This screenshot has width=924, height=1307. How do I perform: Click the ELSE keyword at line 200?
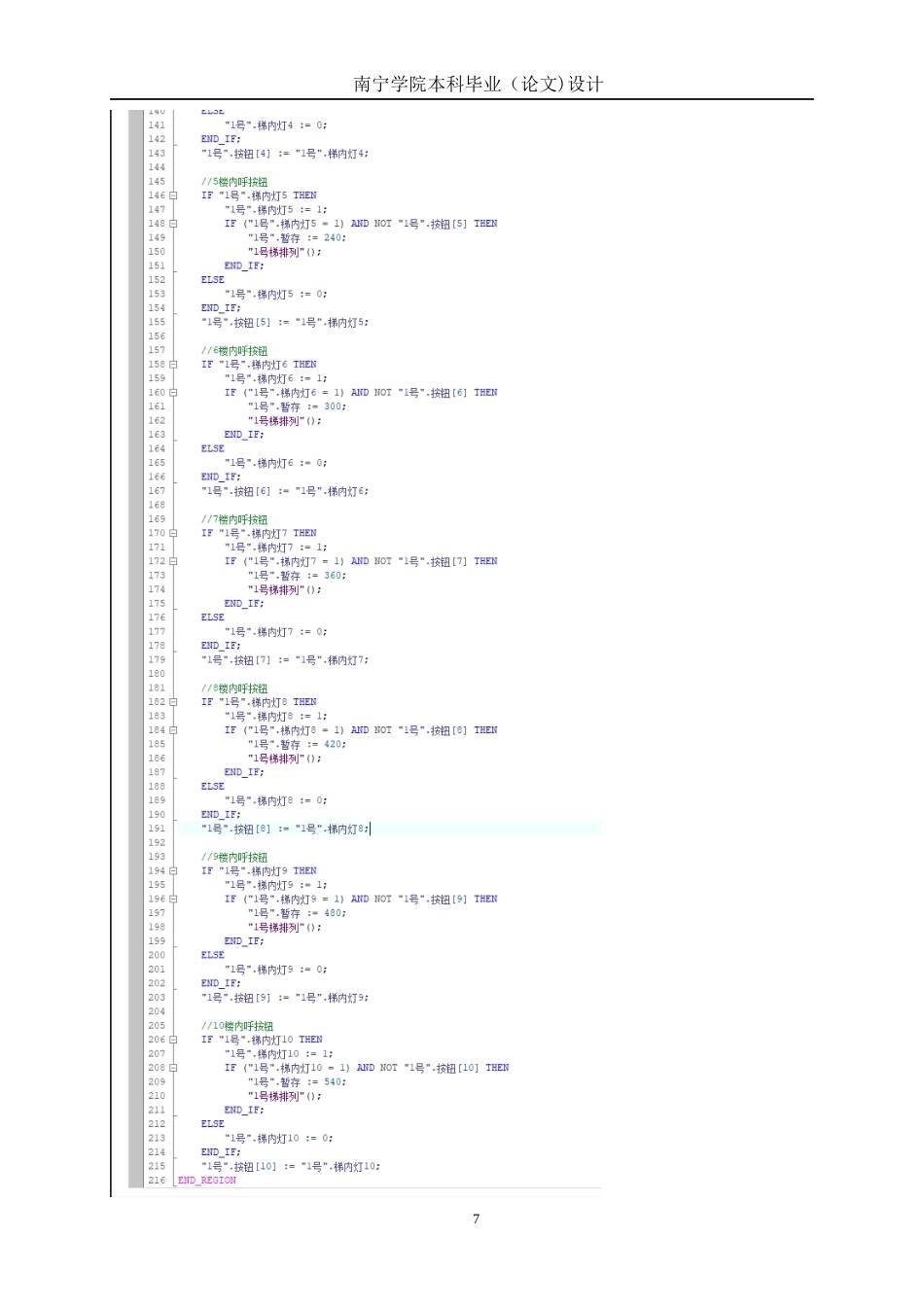click(213, 955)
